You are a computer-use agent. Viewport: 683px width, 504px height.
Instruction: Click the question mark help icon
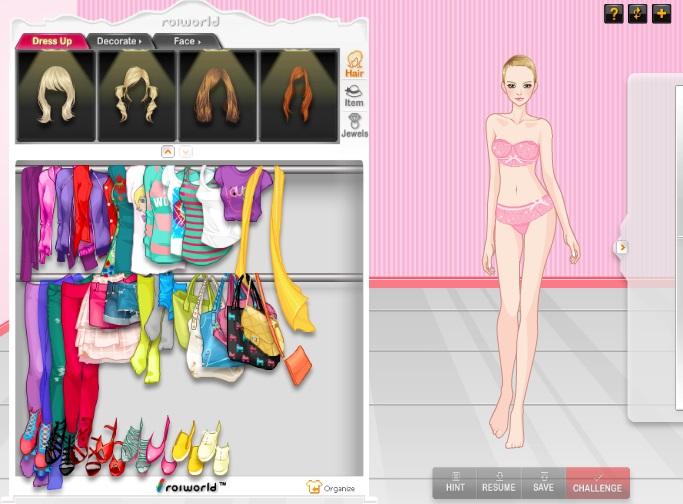[x=614, y=13]
